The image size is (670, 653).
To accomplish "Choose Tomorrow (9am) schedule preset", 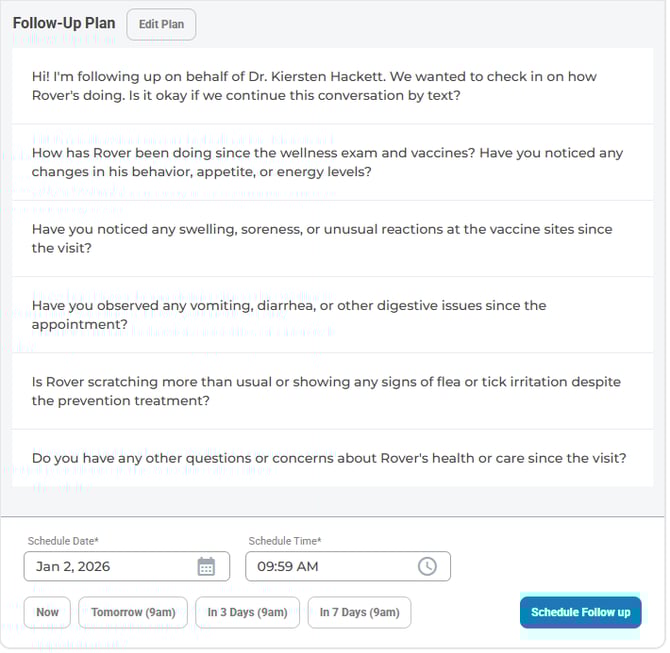I will (133, 612).
